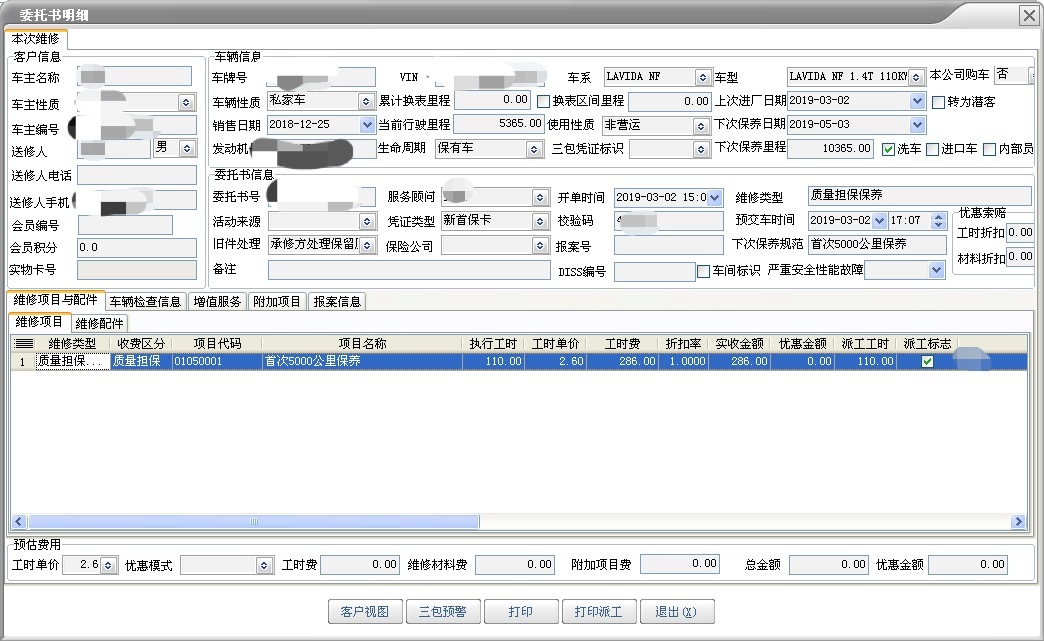
Task: Click the 客户视图 button
Action: coord(365,611)
